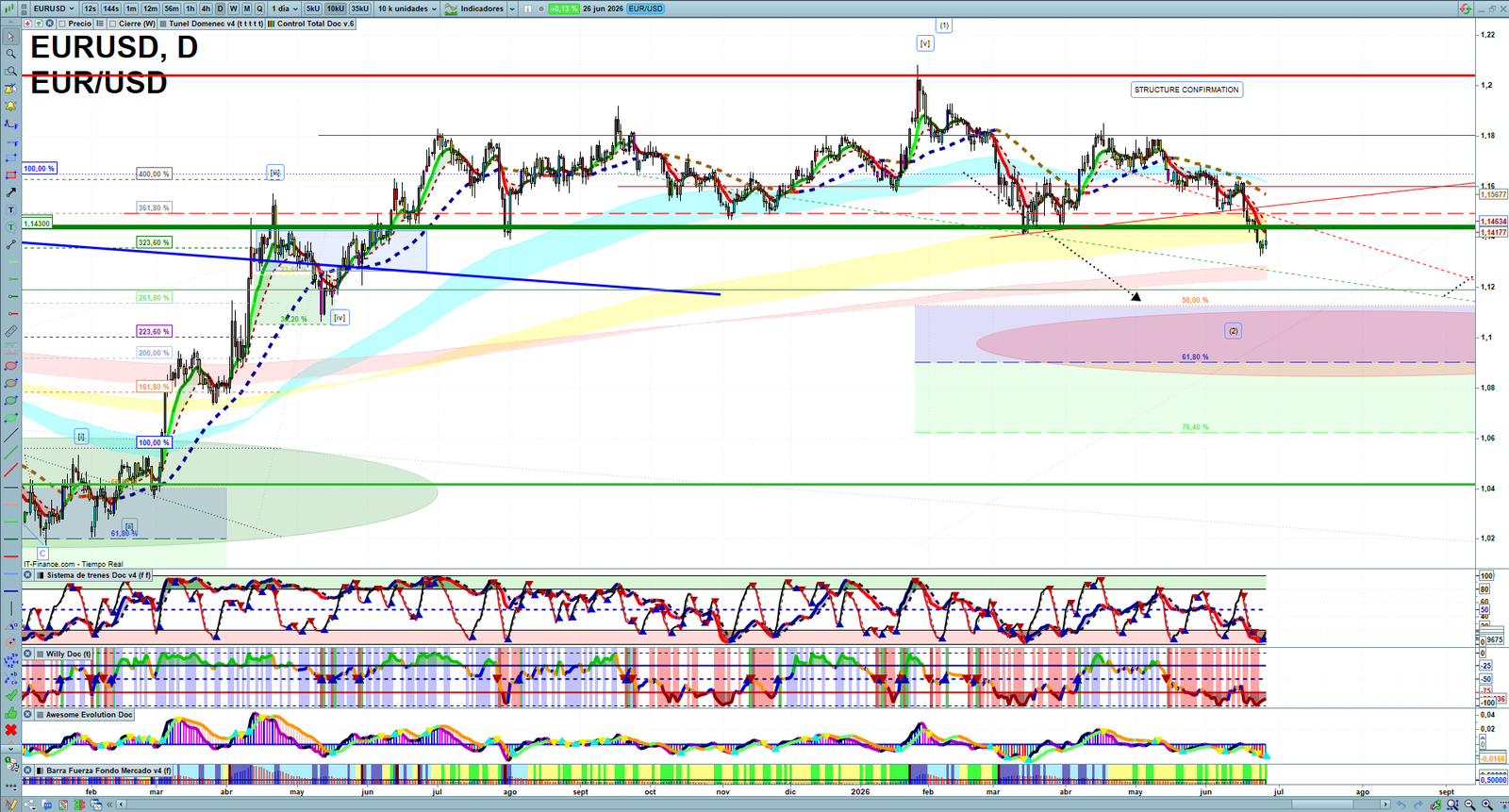1509x812 pixels.
Task: Open the chart icon before EURUSD
Action: coord(8,8)
